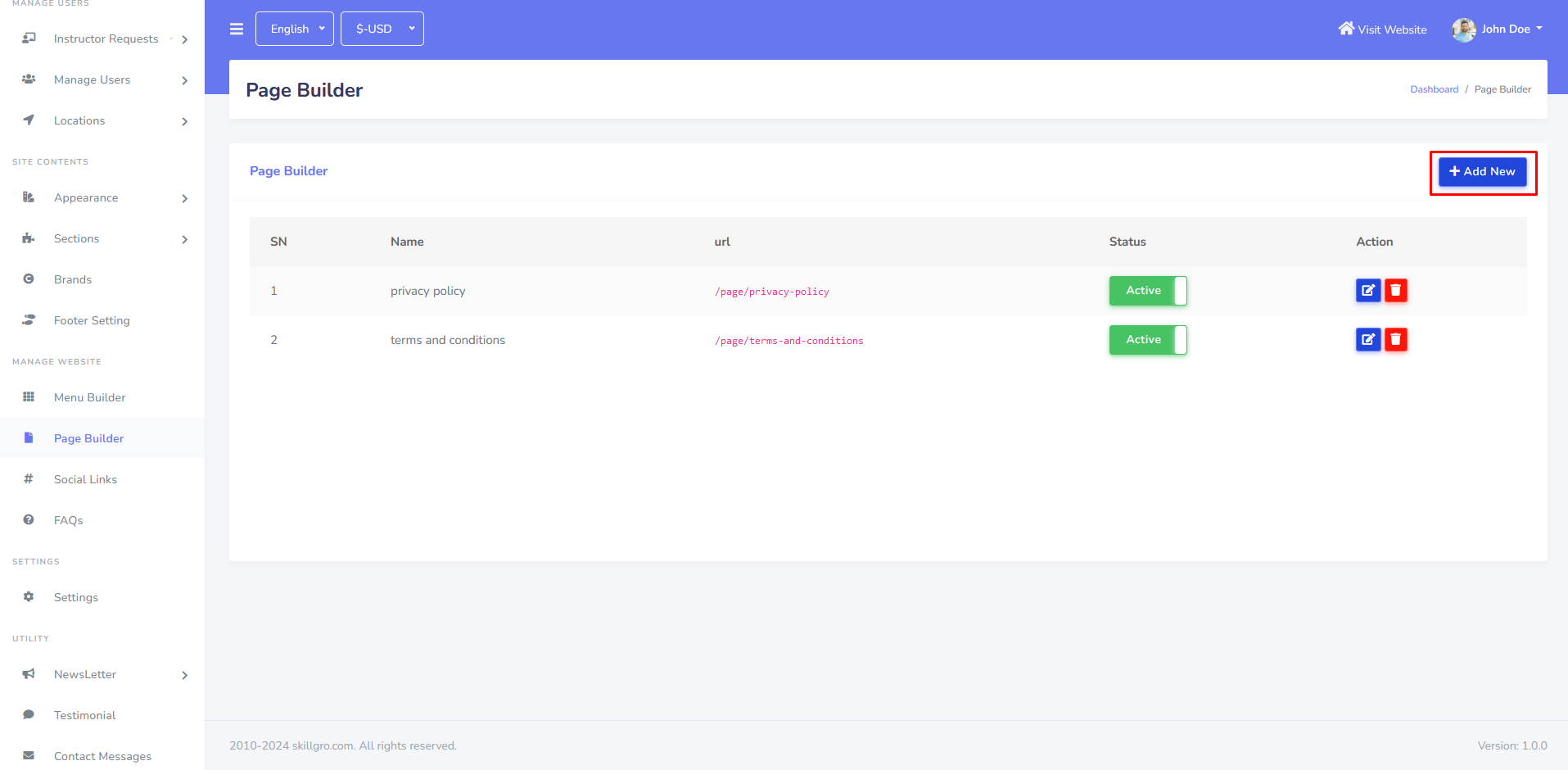Open Contact Messages in the sidebar
The height and width of the screenshot is (770, 1568).
point(102,756)
